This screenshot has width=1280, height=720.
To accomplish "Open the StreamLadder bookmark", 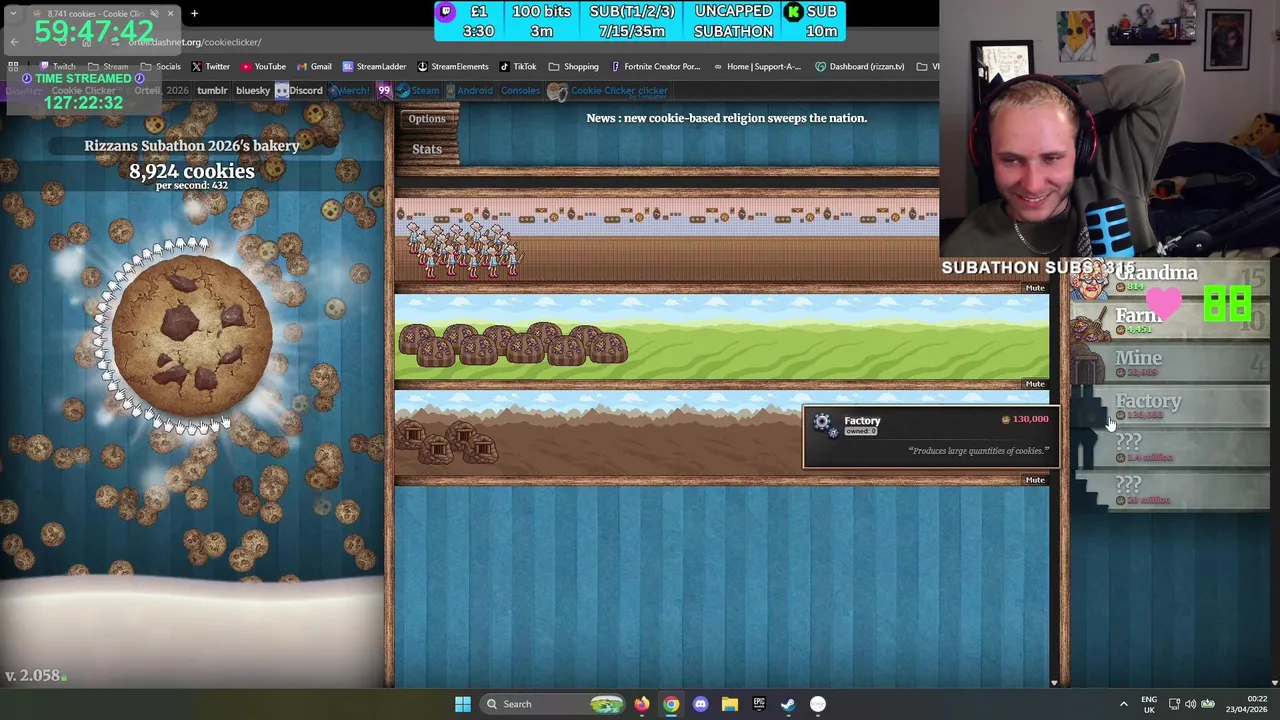I will (x=374, y=67).
